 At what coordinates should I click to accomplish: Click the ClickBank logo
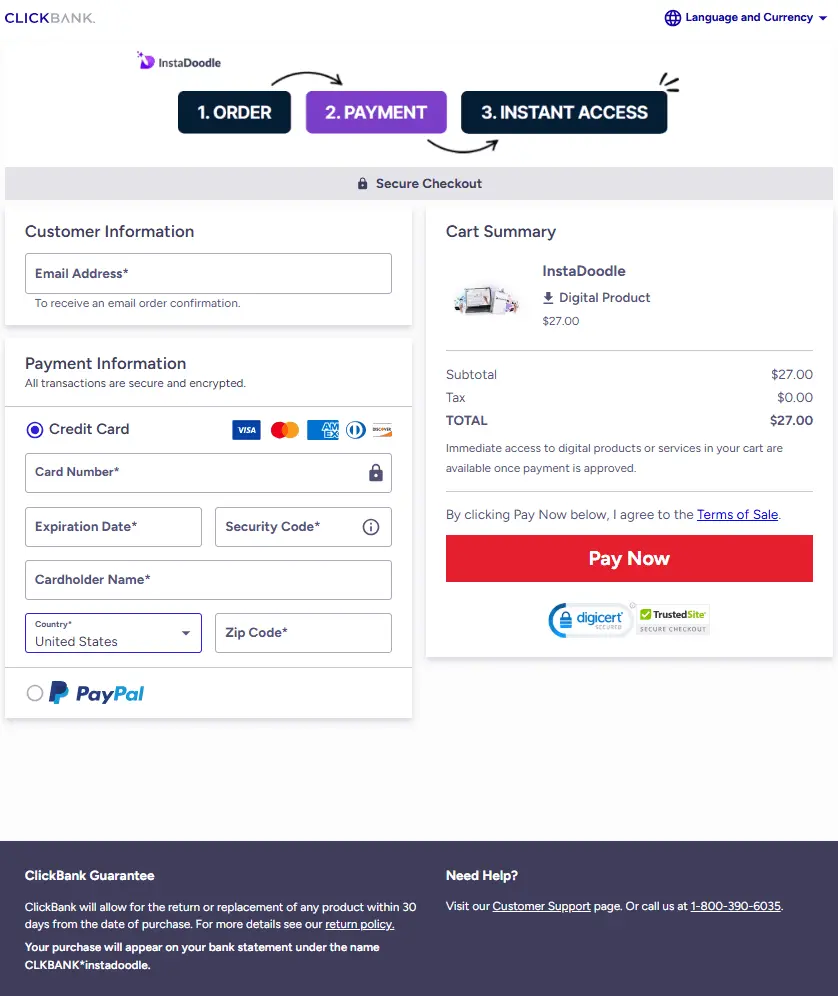(50, 17)
